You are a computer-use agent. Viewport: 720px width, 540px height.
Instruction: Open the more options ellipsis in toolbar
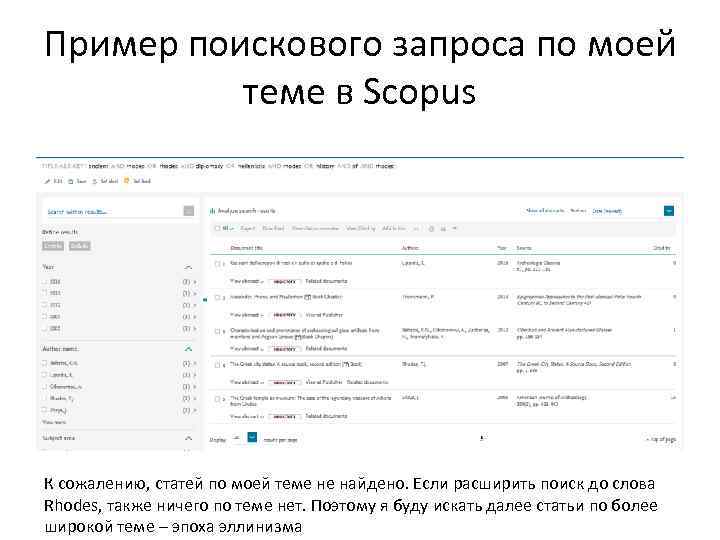coord(416,228)
